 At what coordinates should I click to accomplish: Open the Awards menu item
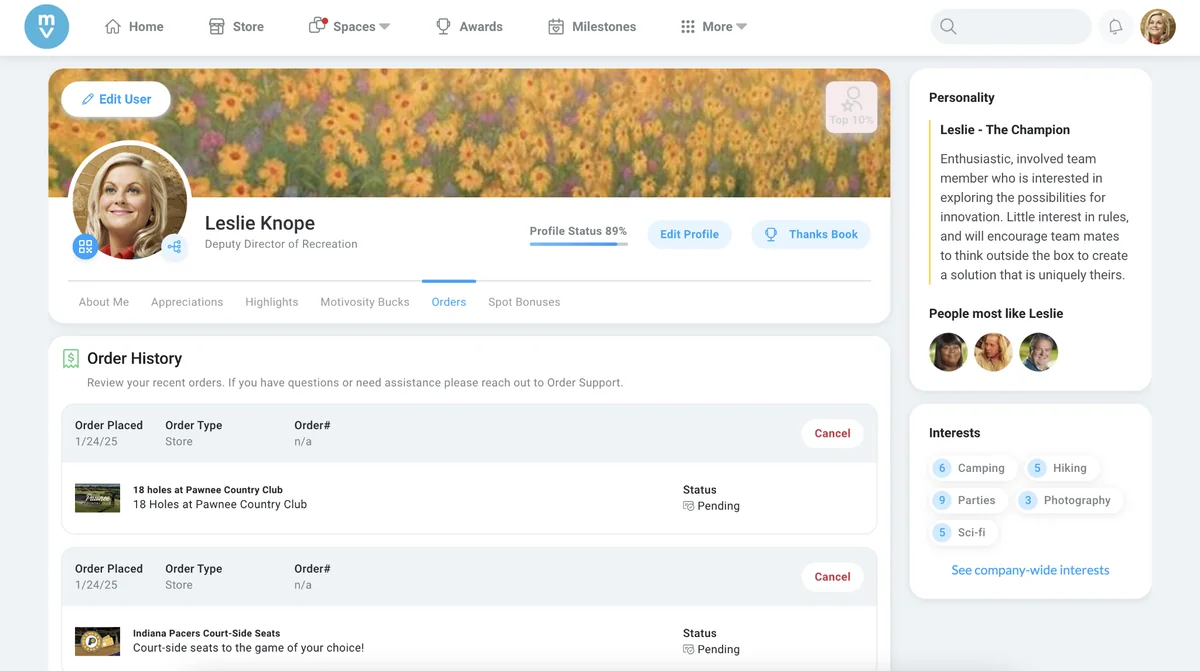[x=469, y=27]
